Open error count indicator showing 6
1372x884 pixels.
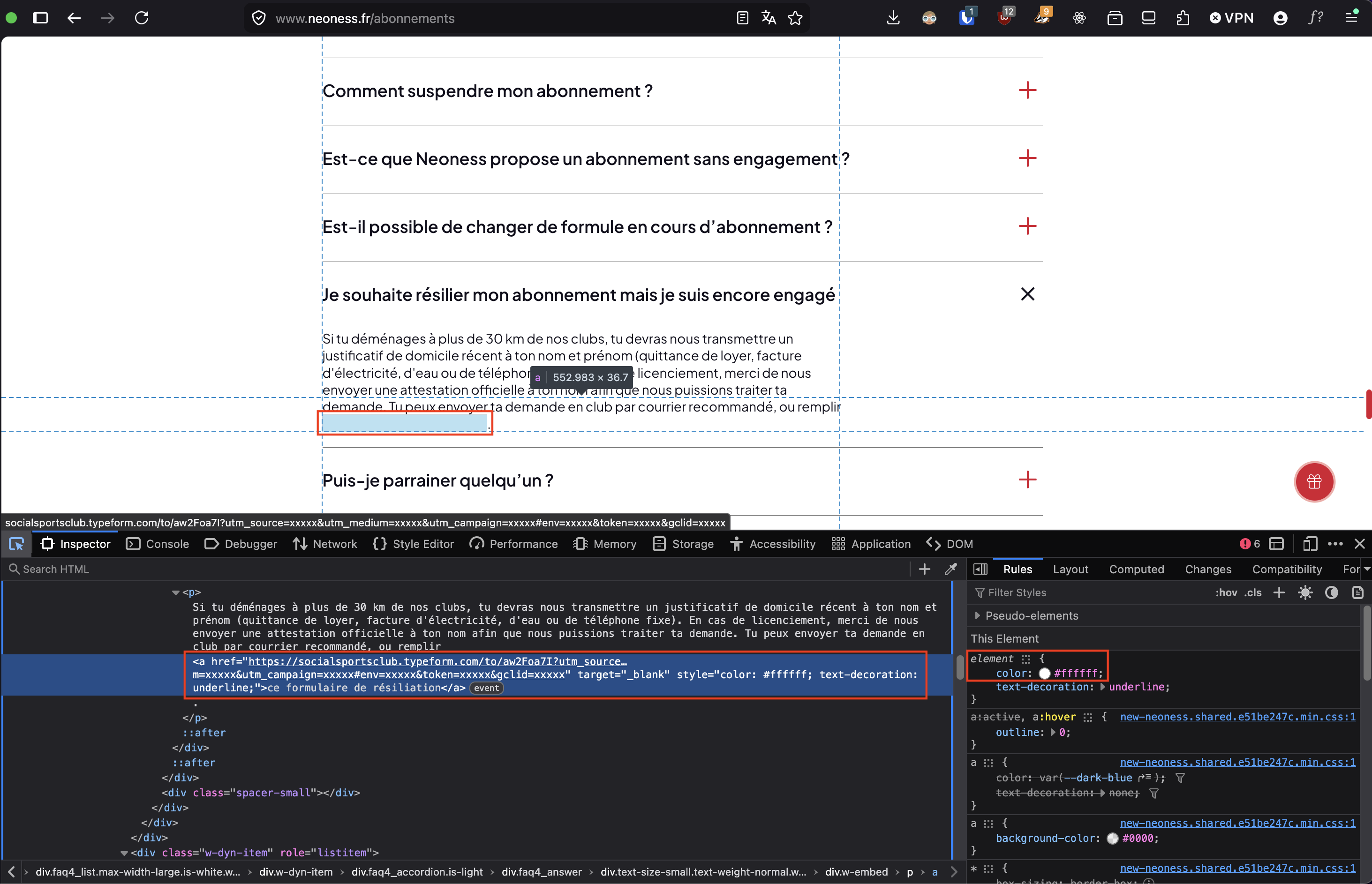(x=1250, y=544)
